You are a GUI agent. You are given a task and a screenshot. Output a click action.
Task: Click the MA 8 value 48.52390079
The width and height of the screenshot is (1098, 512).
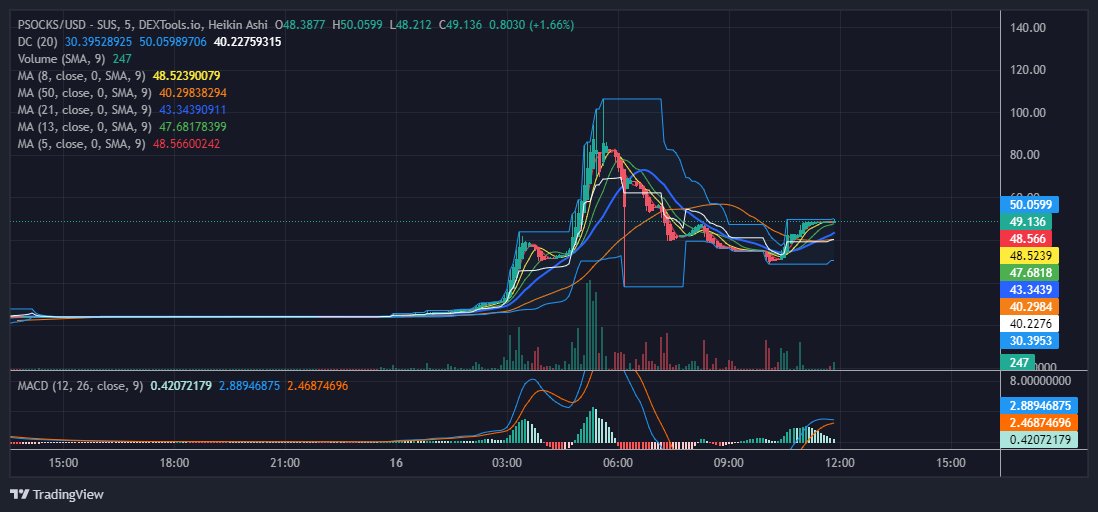click(186, 76)
